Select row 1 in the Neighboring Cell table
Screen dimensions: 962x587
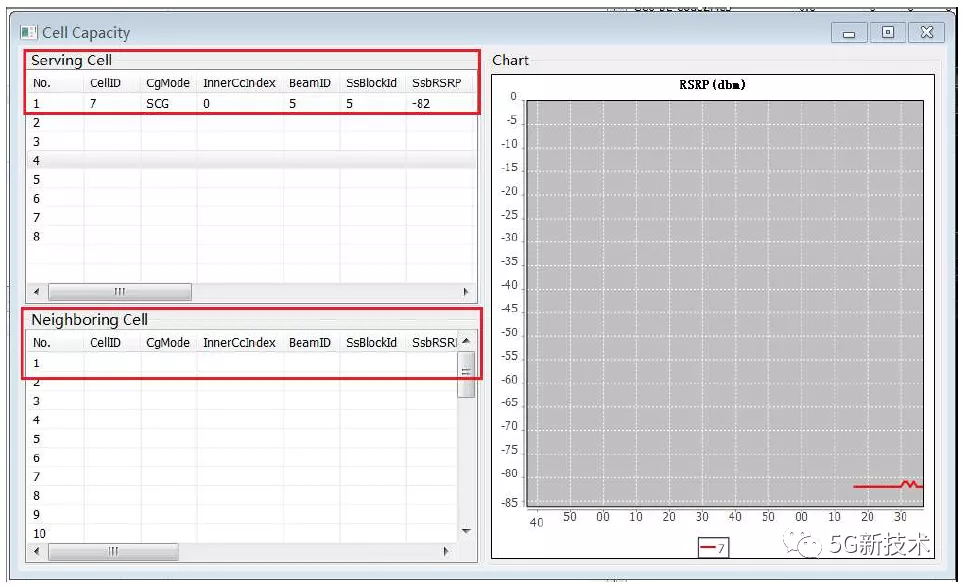coord(242,363)
